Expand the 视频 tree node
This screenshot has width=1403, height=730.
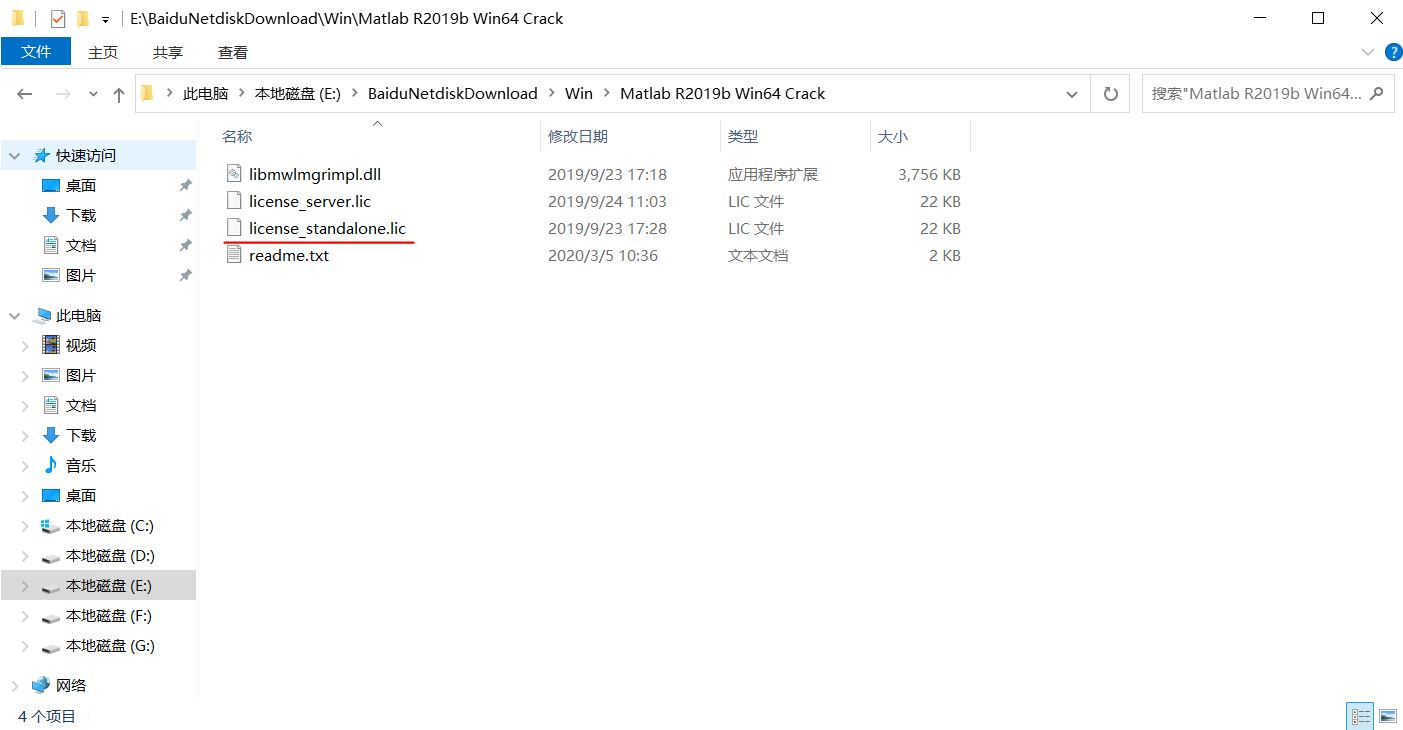click(27, 345)
